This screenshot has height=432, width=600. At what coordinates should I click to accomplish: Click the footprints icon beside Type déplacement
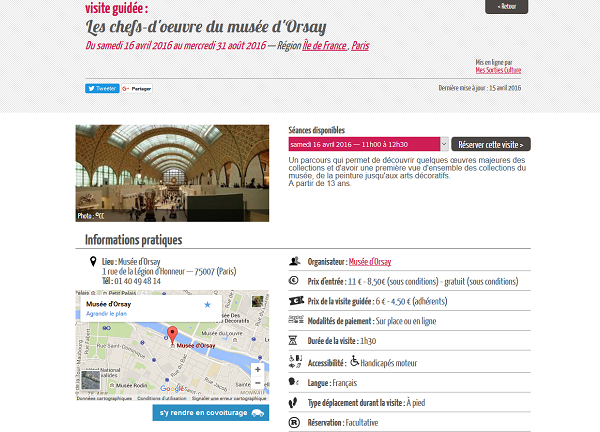(293, 402)
